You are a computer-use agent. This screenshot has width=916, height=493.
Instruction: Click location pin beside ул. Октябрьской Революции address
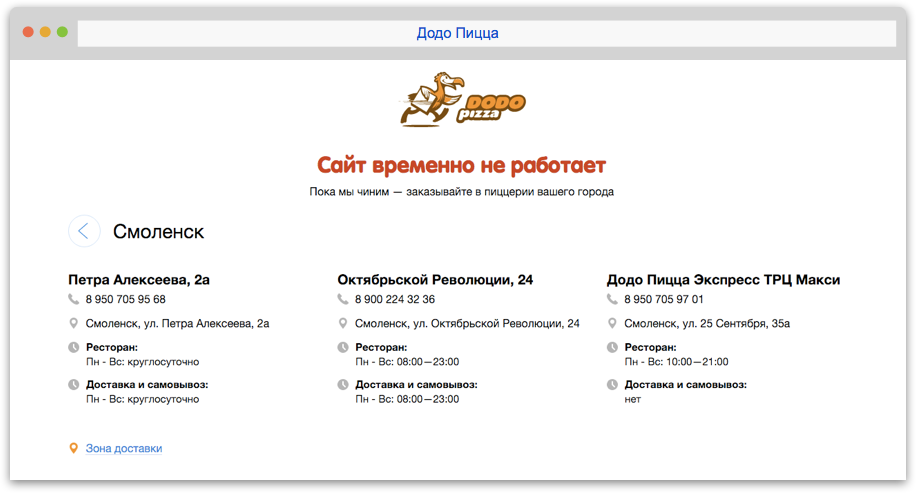343,323
